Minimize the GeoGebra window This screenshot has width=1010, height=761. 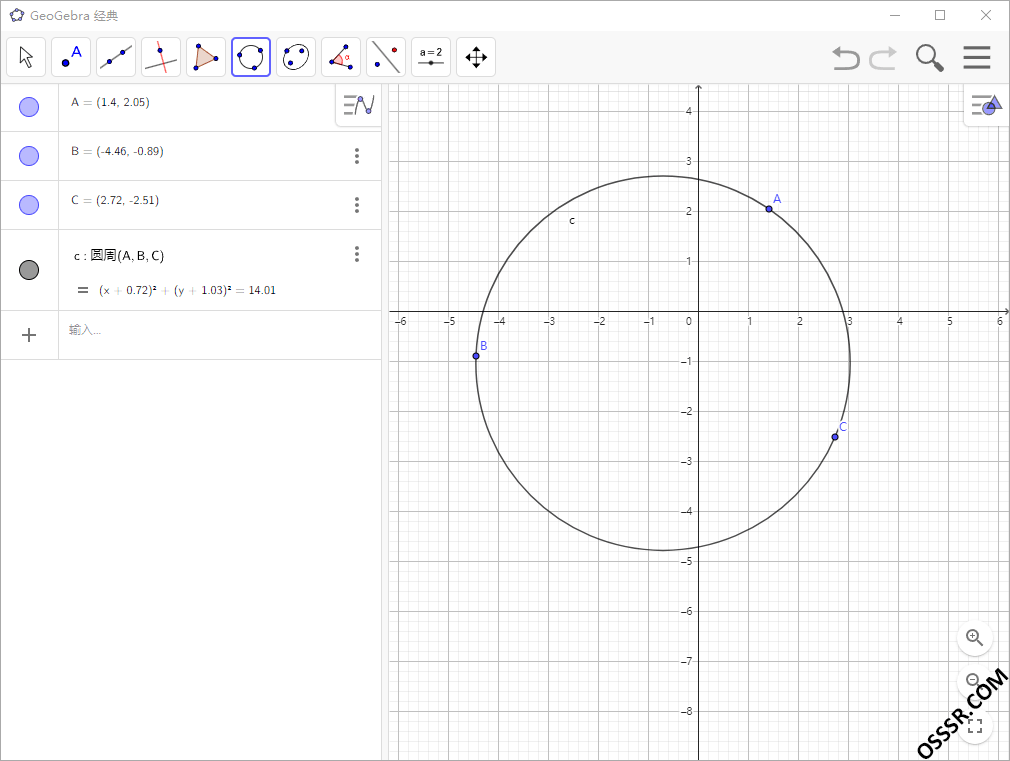coord(895,15)
